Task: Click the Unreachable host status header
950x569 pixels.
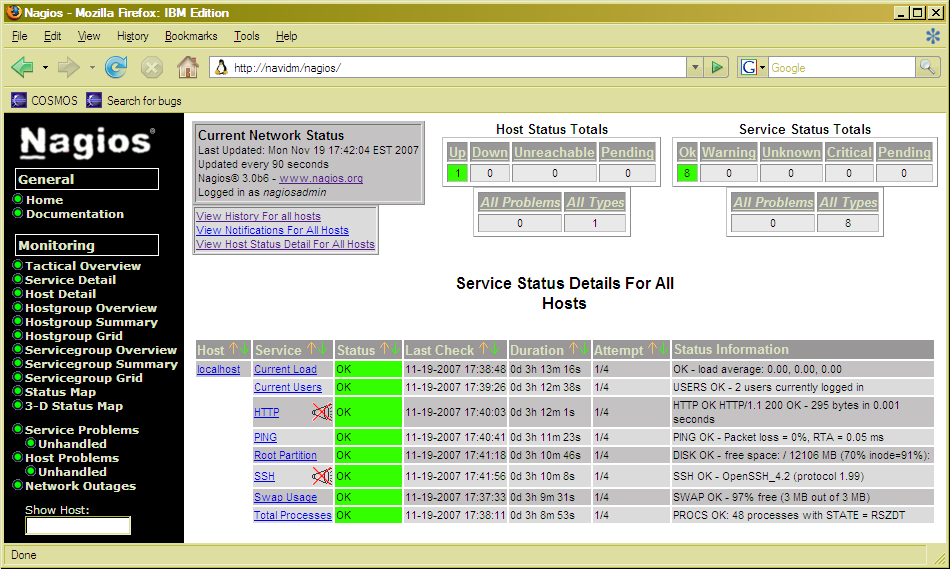Action: point(554,152)
